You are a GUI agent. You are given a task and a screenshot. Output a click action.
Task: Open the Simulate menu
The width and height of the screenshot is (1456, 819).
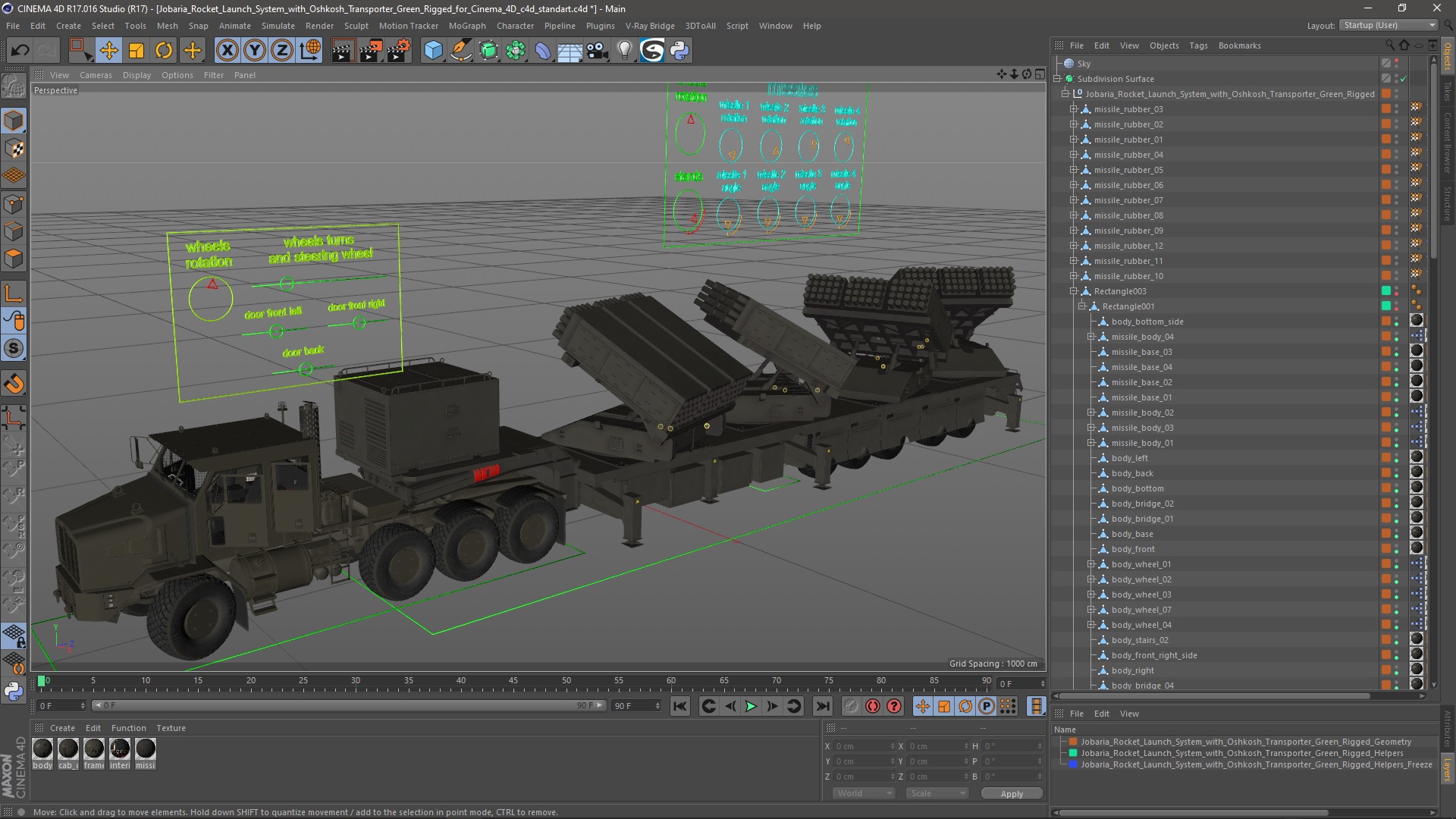click(x=278, y=26)
